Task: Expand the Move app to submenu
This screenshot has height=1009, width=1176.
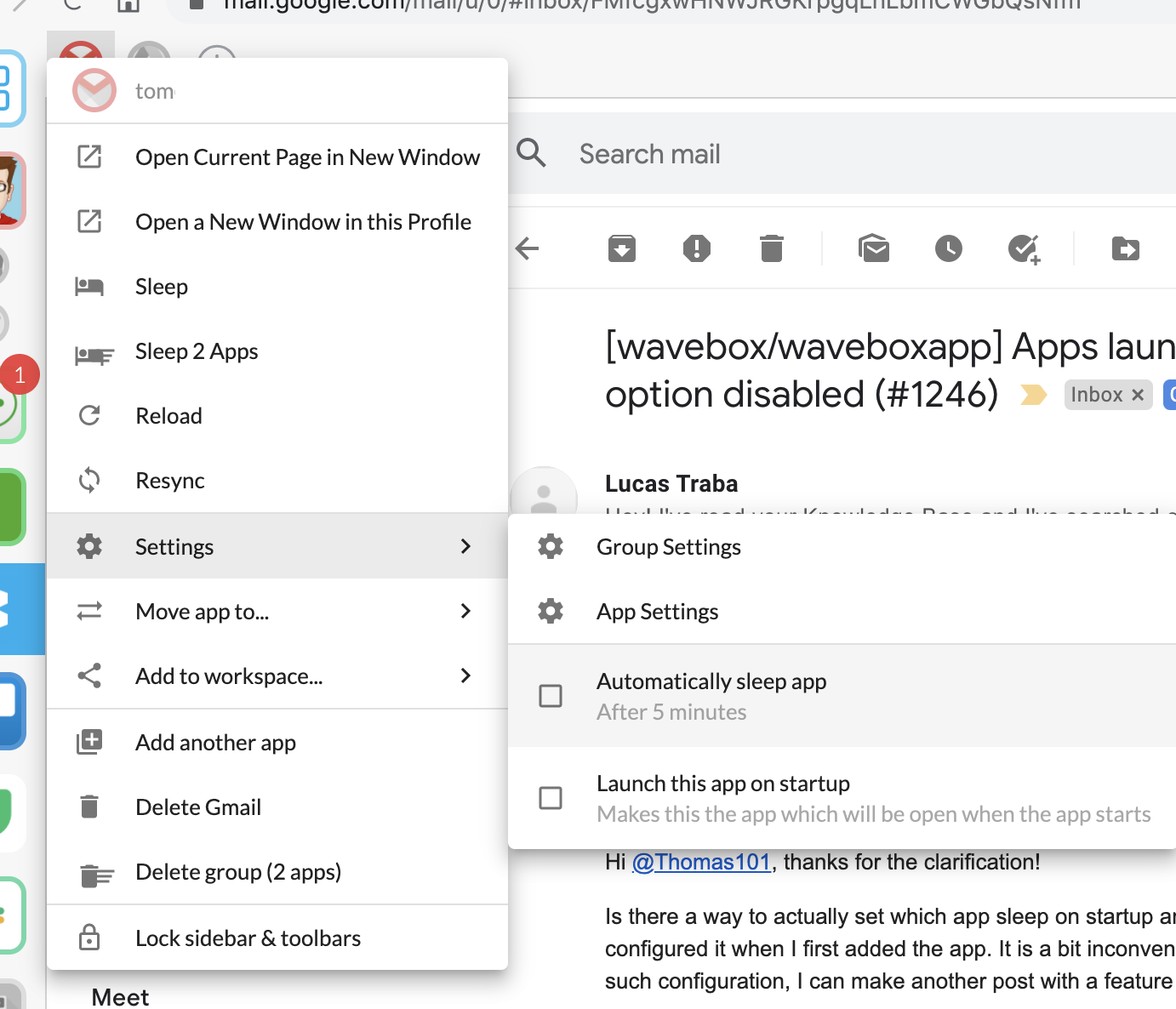Action: 277,611
